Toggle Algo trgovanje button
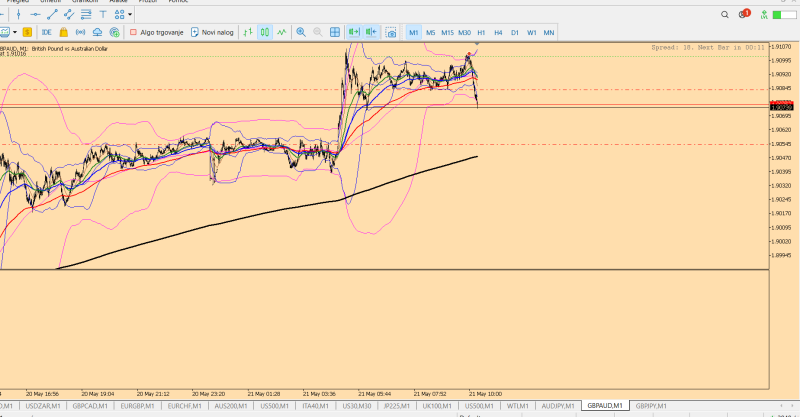Screen dimensions: 800x417 pos(157,32)
